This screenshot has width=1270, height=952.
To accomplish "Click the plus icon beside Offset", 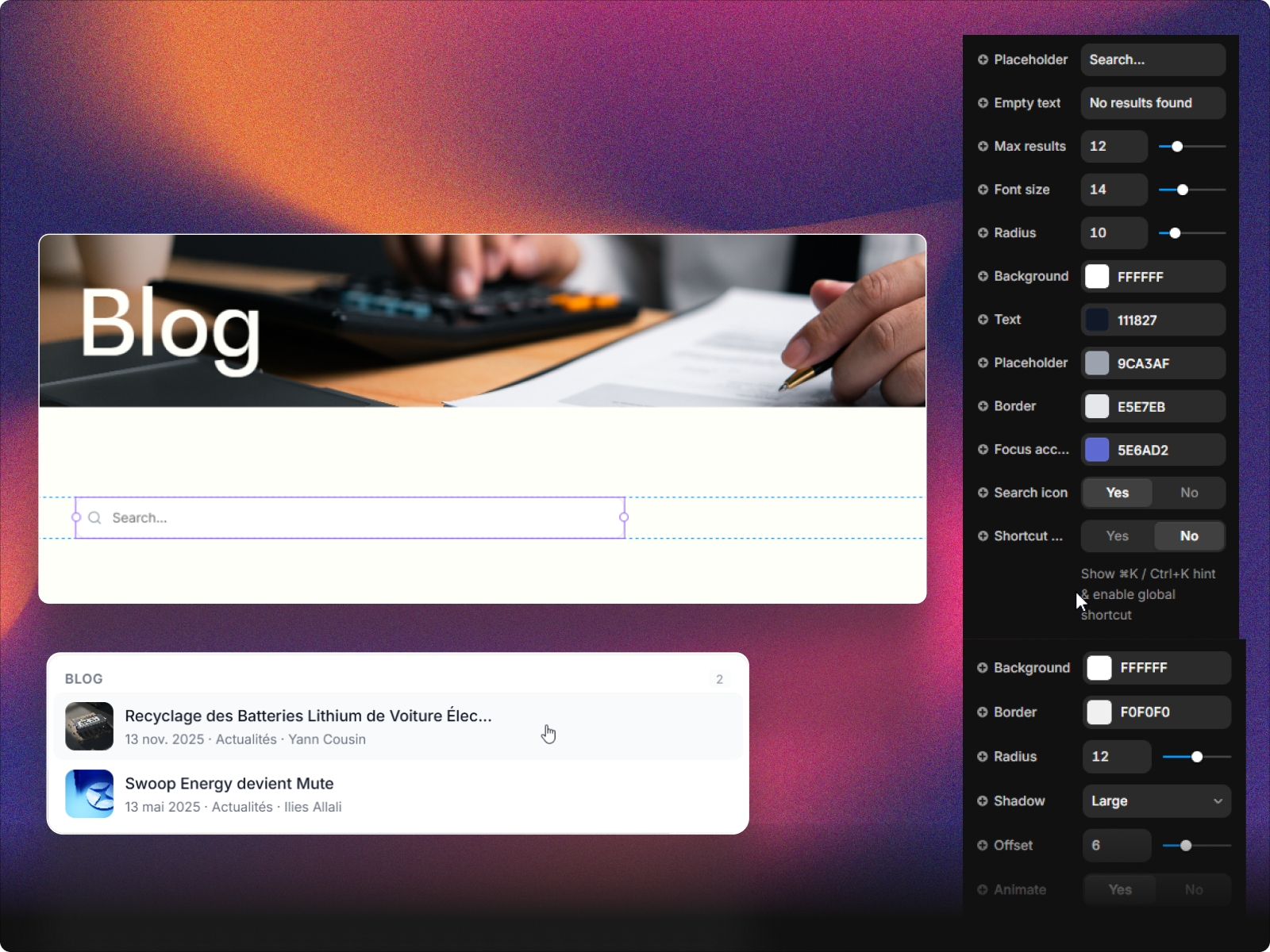I will click(983, 845).
